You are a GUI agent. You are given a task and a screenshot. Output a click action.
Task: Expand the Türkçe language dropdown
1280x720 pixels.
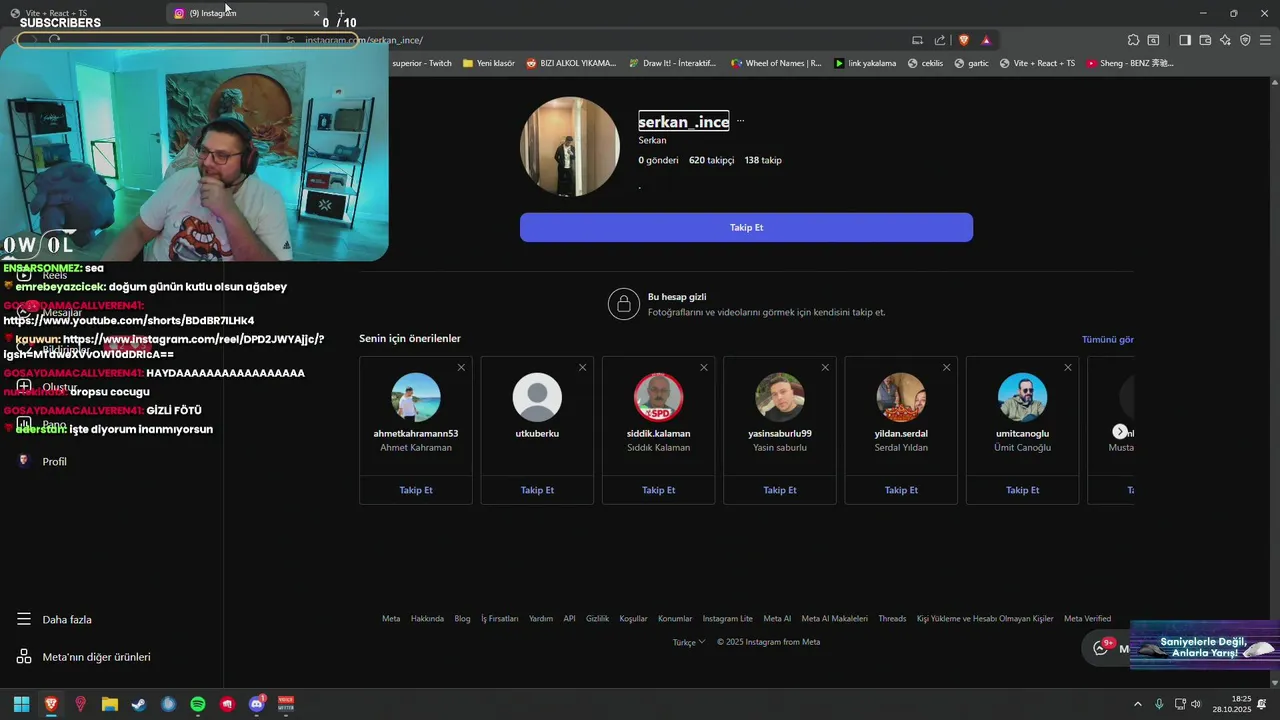click(689, 642)
